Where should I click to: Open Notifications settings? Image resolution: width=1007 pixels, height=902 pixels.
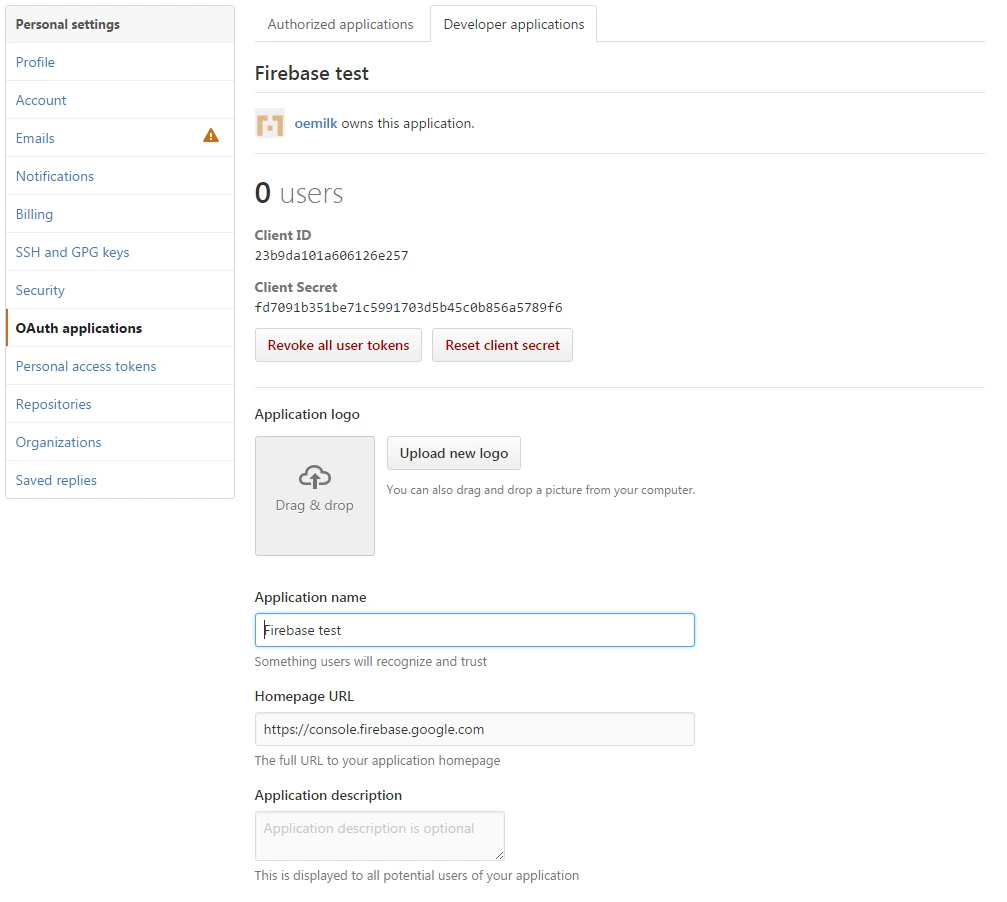coord(119,176)
